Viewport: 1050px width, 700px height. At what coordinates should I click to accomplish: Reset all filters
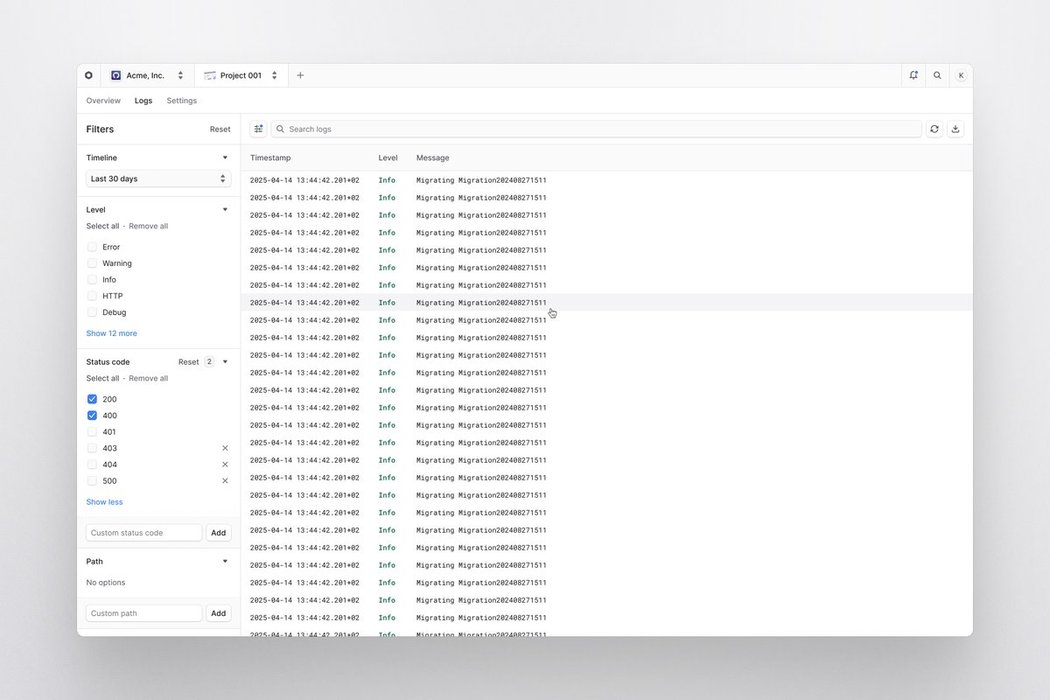point(220,129)
